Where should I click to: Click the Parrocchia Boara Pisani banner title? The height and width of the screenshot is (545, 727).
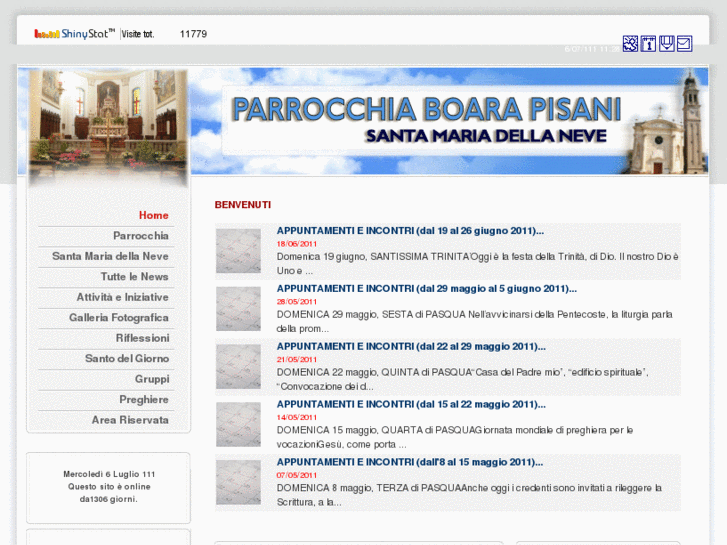click(427, 109)
